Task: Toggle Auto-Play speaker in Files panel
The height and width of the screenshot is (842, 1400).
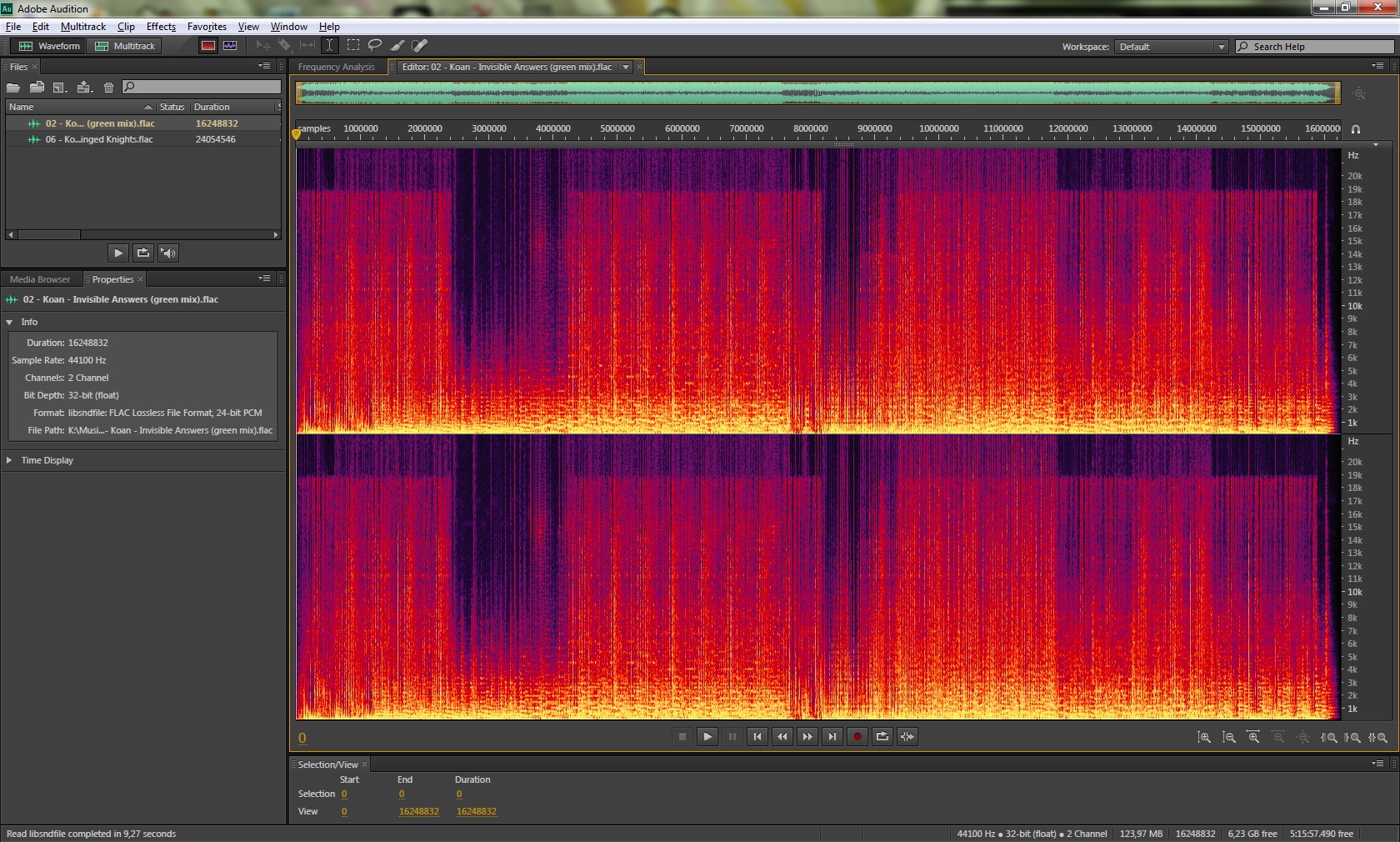Action: [x=168, y=253]
